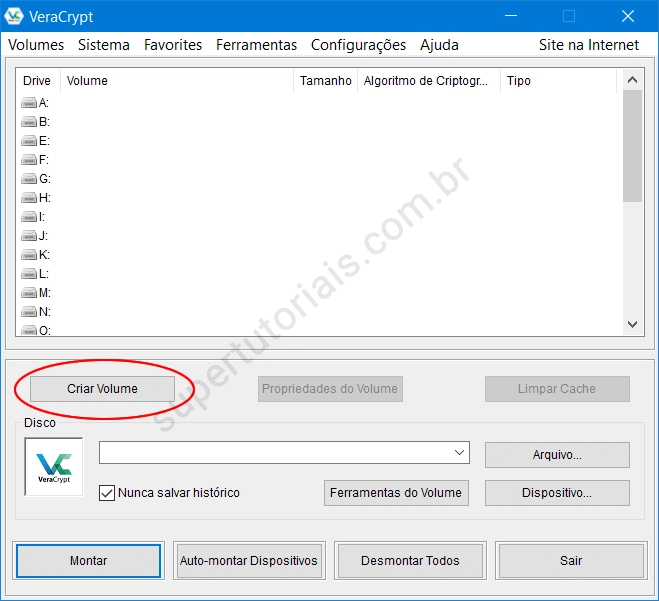This screenshot has width=659, height=601.
Task: Click the G: drive icon
Action: [29, 179]
